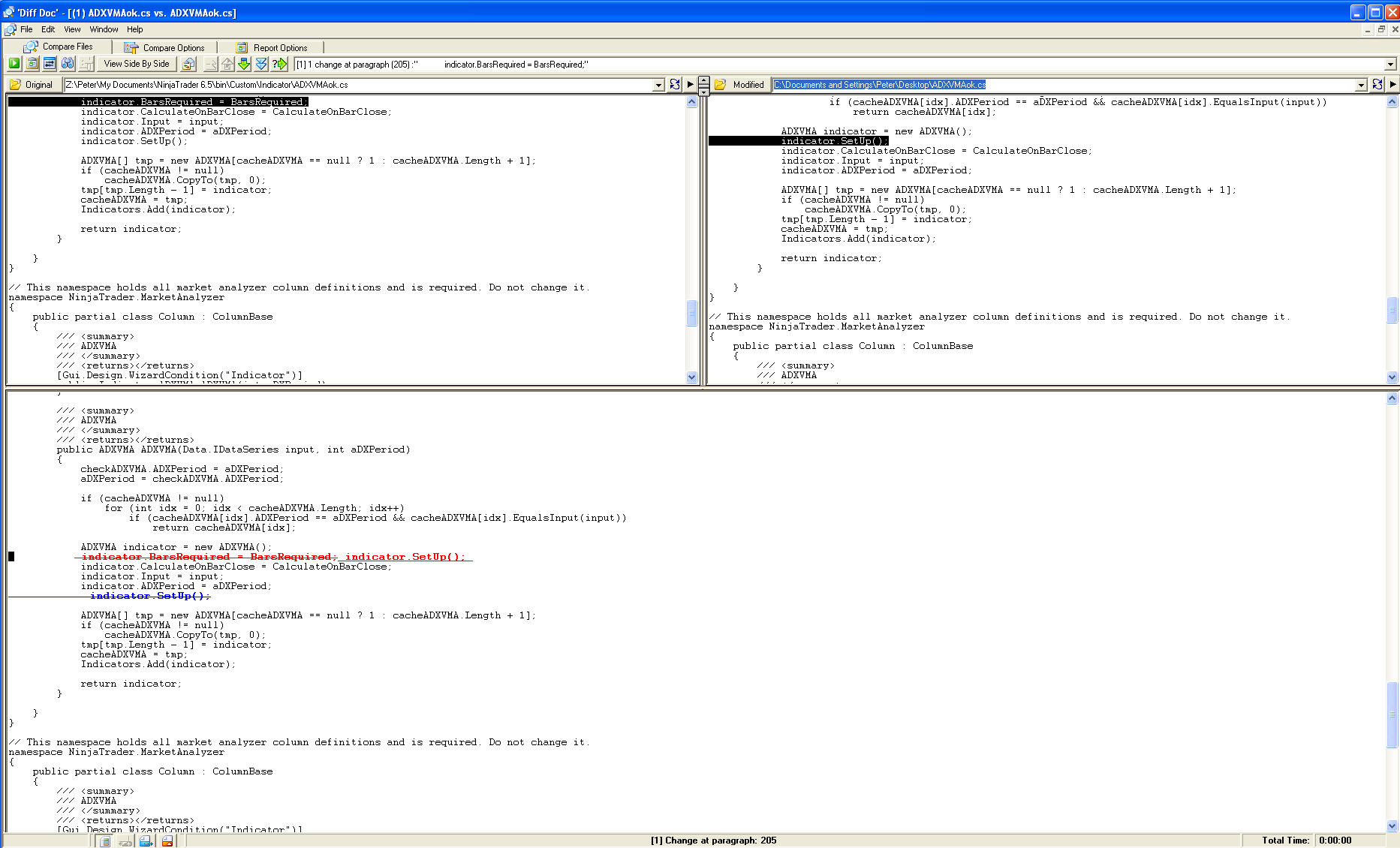Open the Edit menu
This screenshot has width=1400, height=848.
pyautogui.click(x=48, y=29)
